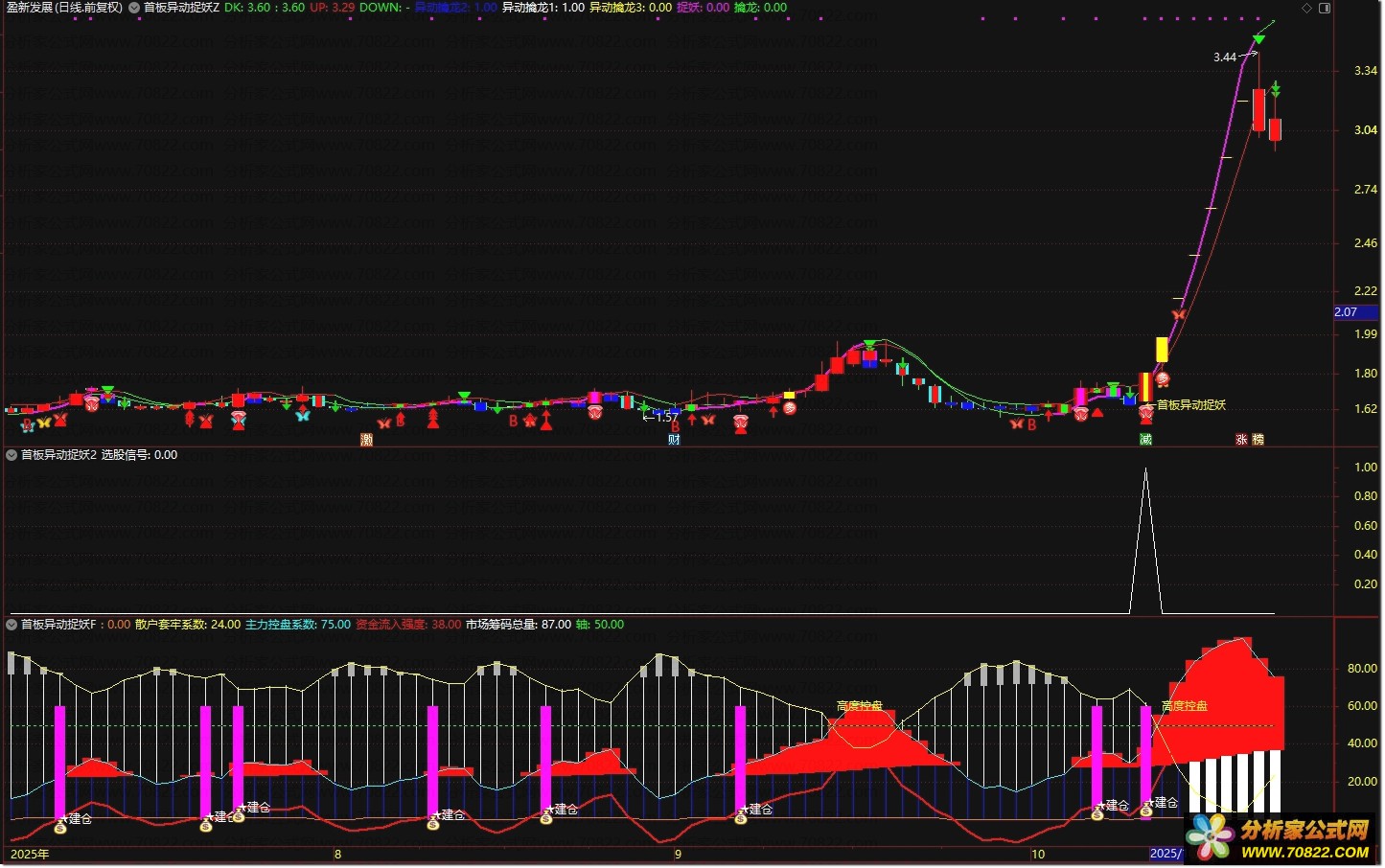Open the brown 榜 info marker
Screen dimensions: 1385x868
(1258, 440)
